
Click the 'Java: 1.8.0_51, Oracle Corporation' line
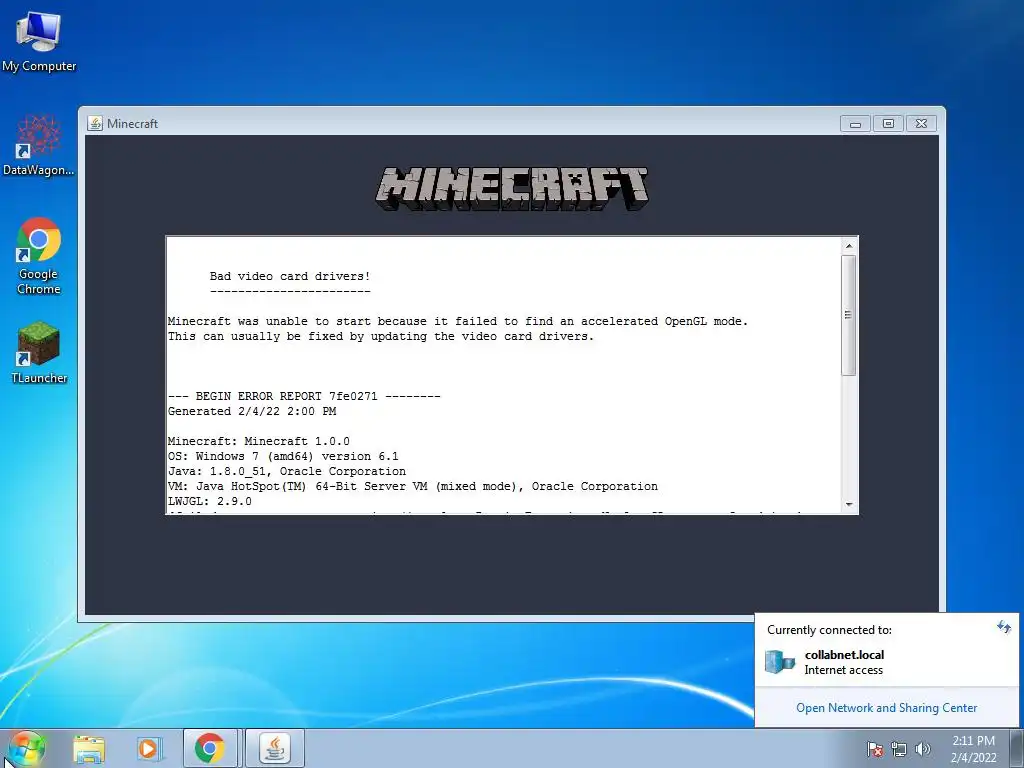pyautogui.click(x=287, y=472)
